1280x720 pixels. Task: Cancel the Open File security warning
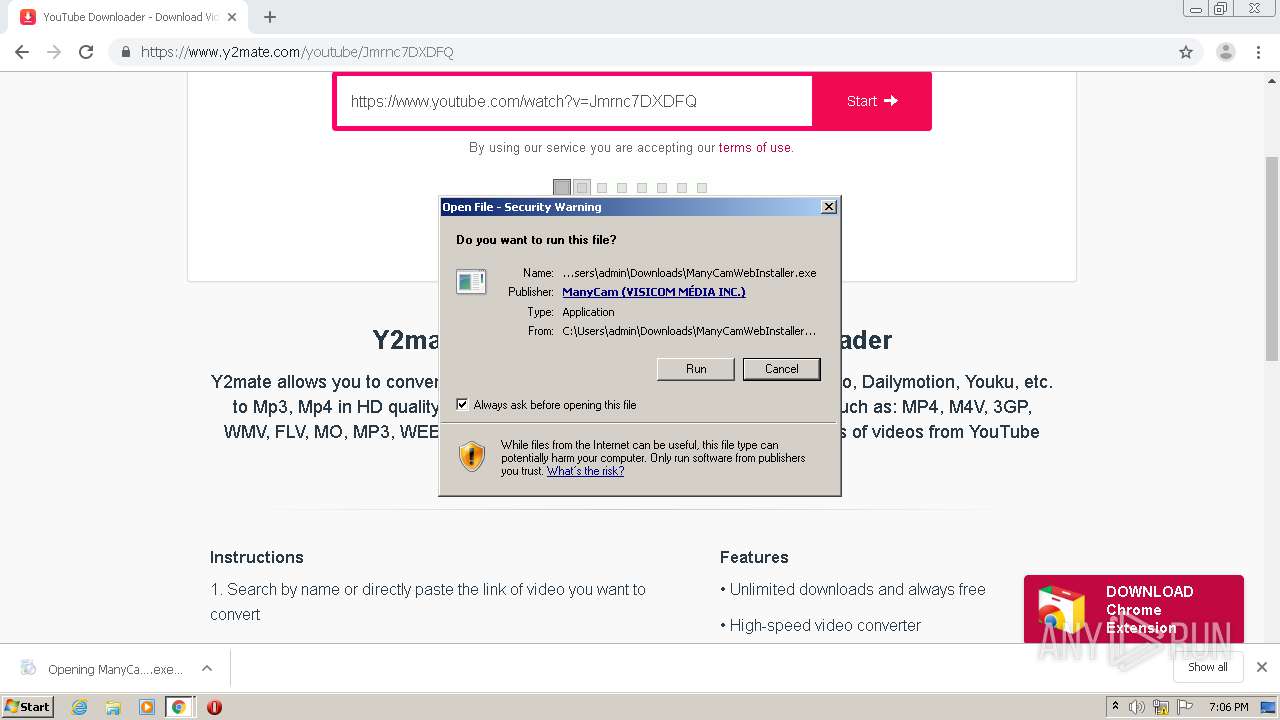[x=781, y=369]
